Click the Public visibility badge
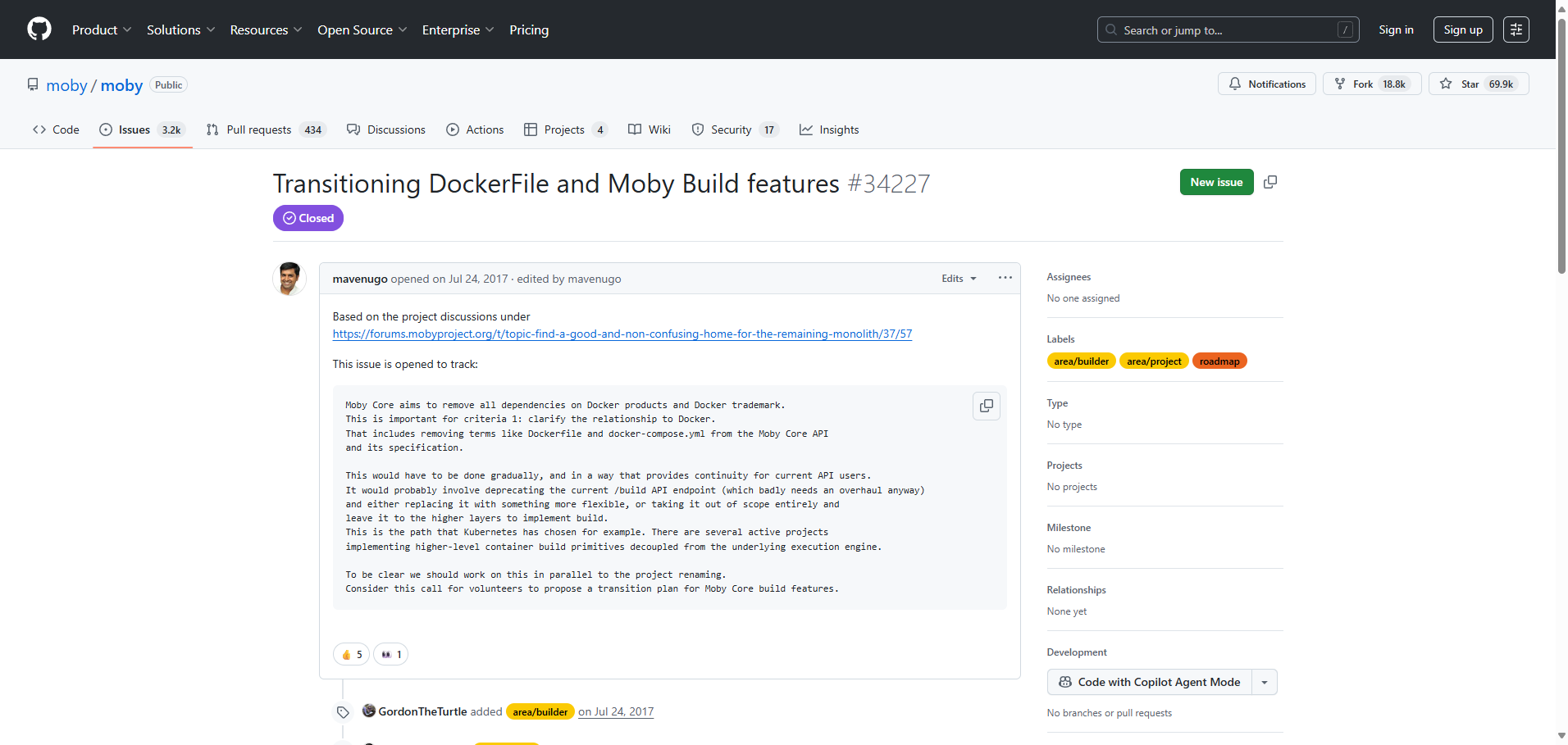 (169, 84)
